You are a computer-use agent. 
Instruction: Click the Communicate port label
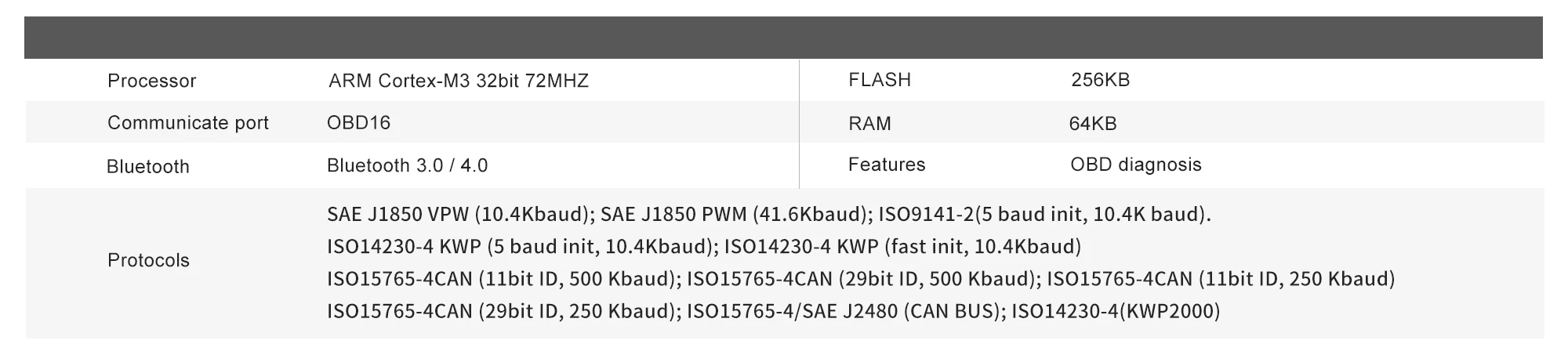coord(188,123)
